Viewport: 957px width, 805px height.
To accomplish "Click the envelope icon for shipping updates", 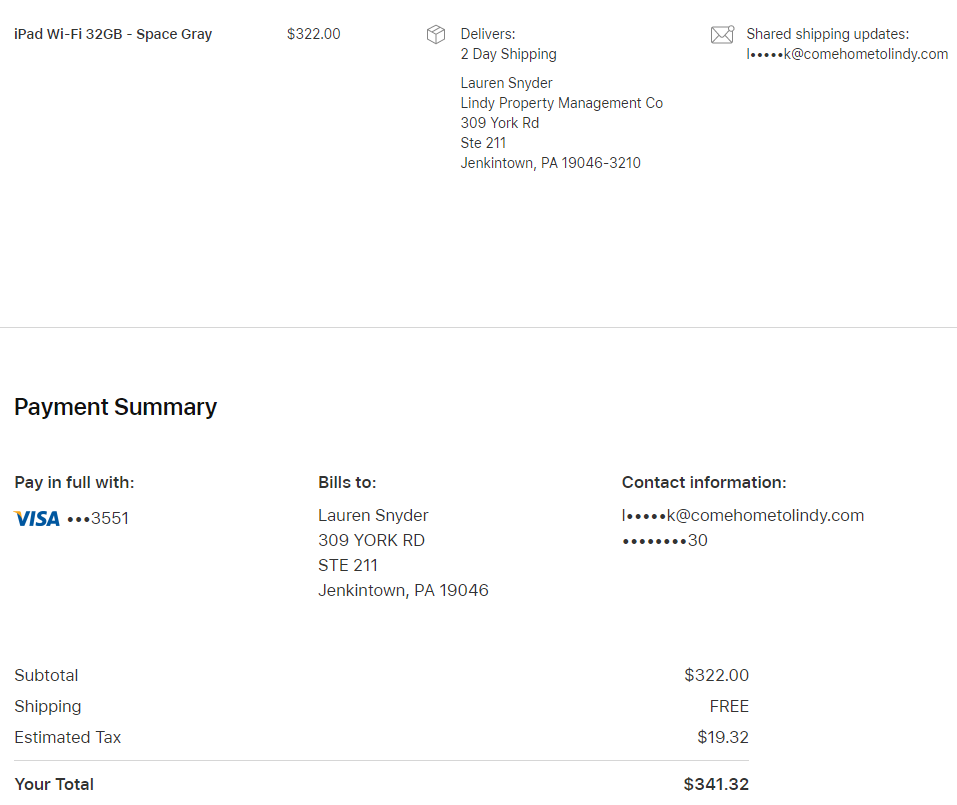I will [x=722, y=35].
